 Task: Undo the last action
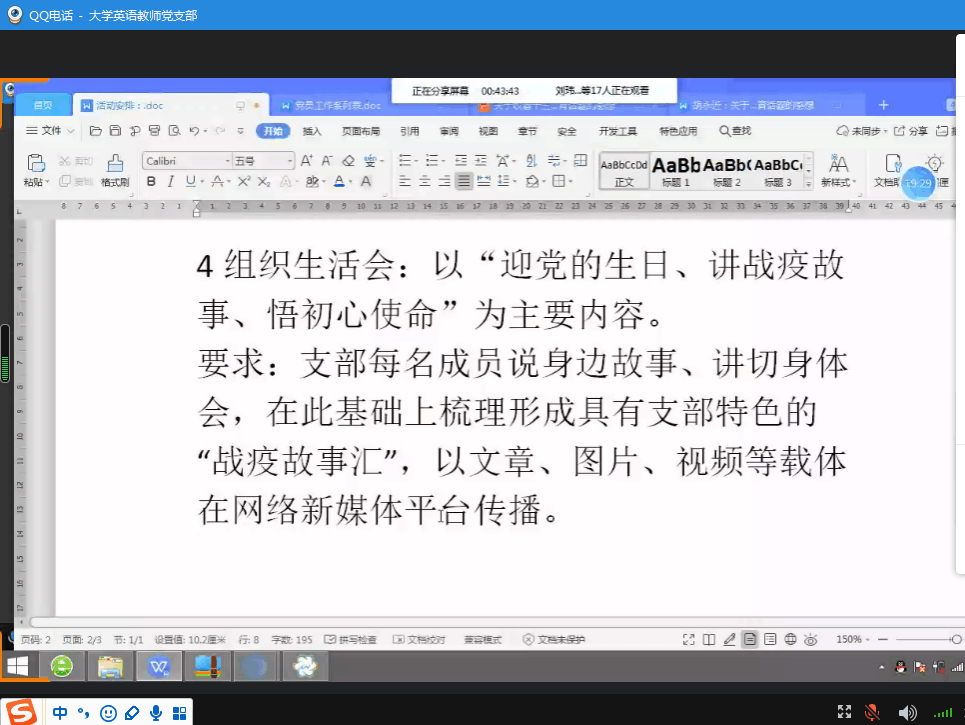pyautogui.click(x=194, y=130)
